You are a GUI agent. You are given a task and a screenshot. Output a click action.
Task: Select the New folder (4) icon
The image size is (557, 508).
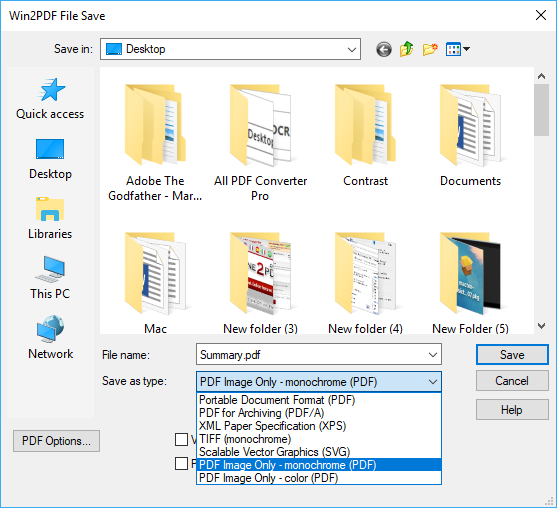(365, 283)
